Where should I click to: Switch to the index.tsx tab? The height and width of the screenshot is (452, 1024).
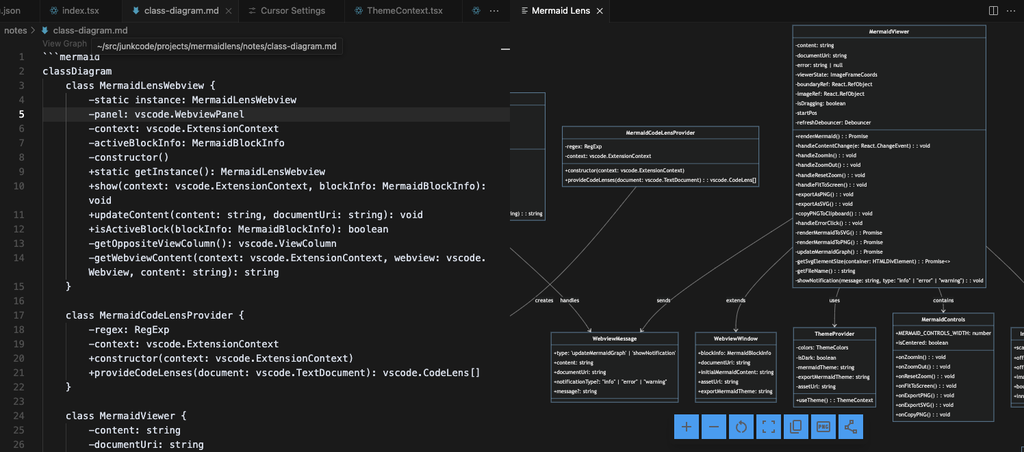tap(82, 10)
